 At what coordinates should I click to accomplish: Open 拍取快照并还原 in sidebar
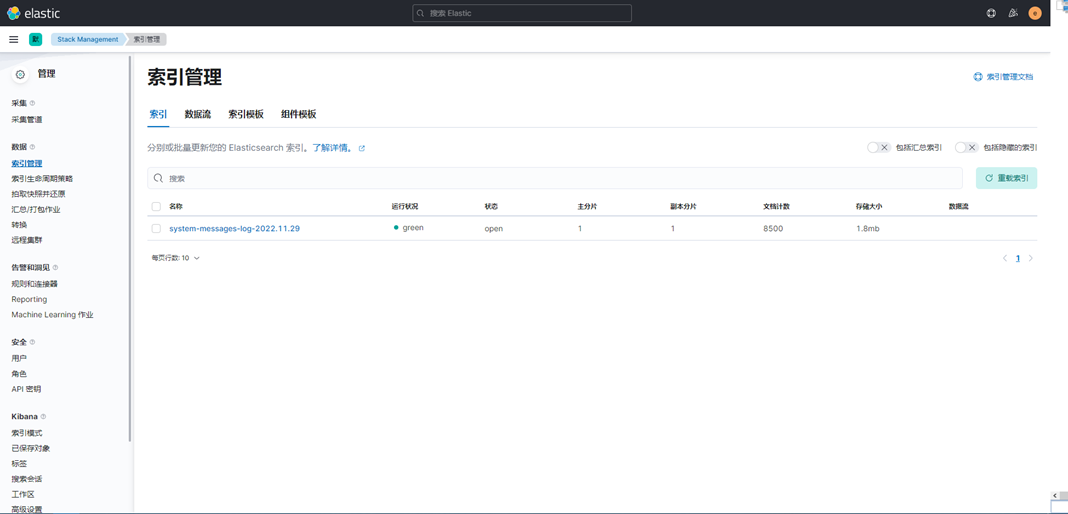(x=38, y=194)
